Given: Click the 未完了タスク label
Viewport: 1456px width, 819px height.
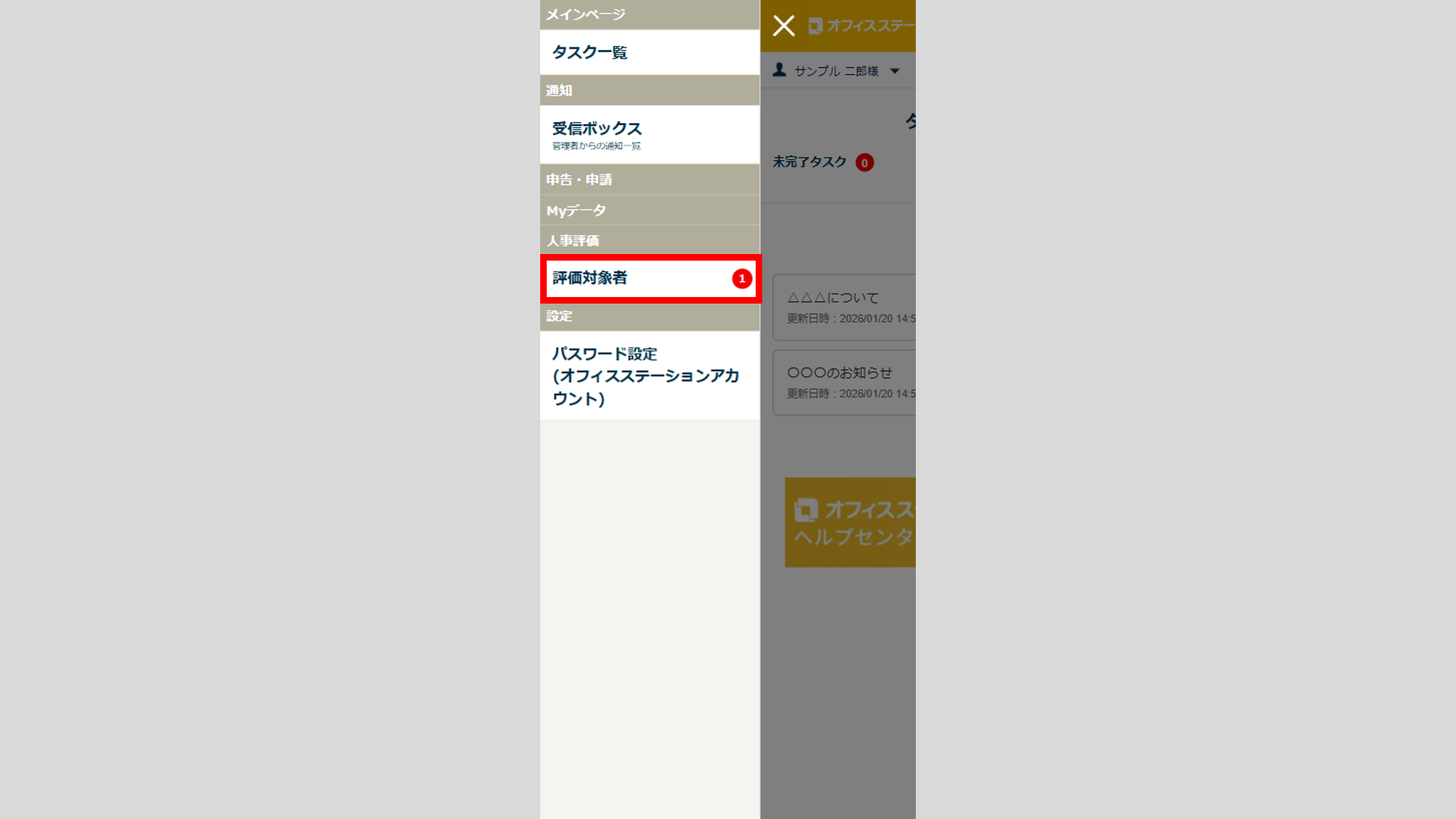Looking at the screenshot, I should [810, 162].
